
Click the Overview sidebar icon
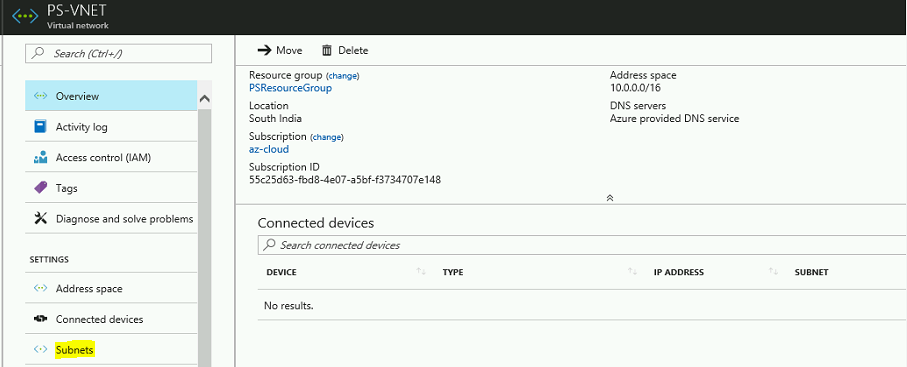pyautogui.click(x=40, y=96)
